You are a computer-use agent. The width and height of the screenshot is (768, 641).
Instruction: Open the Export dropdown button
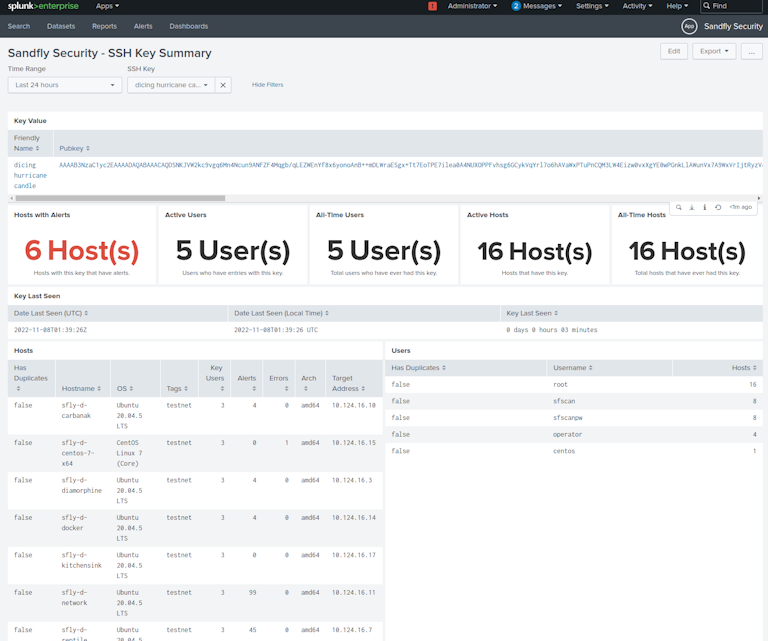click(714, 51)
